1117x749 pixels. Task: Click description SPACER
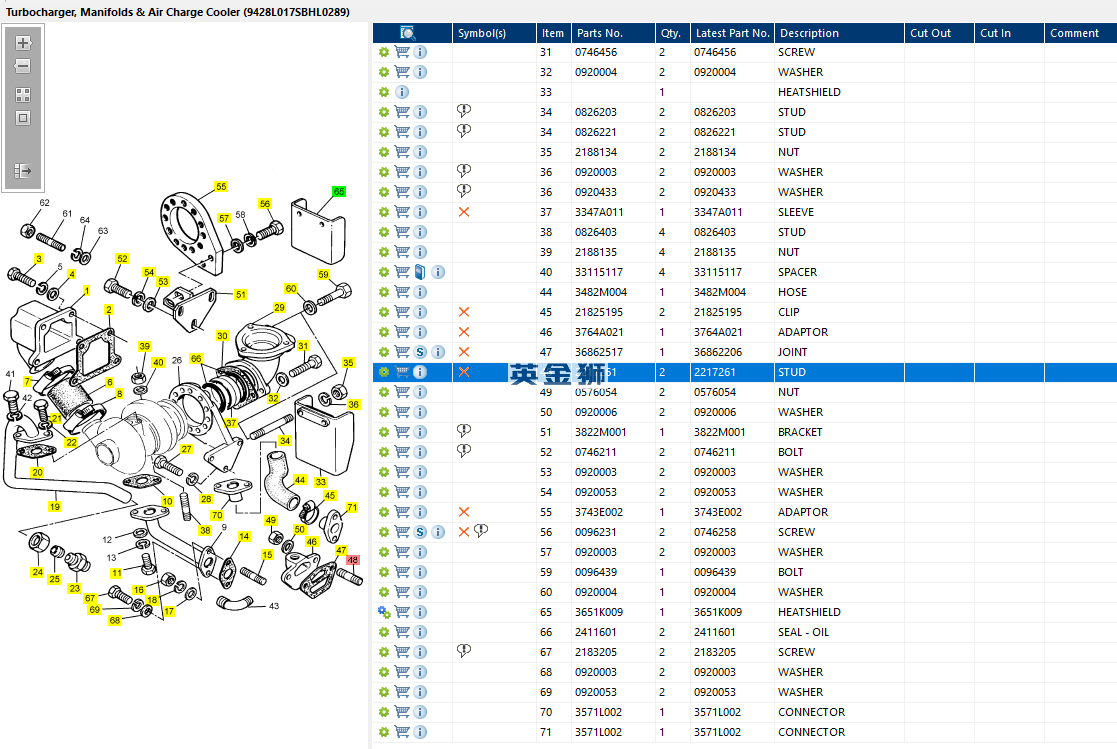pyautogui.click(x=798, y=272)
